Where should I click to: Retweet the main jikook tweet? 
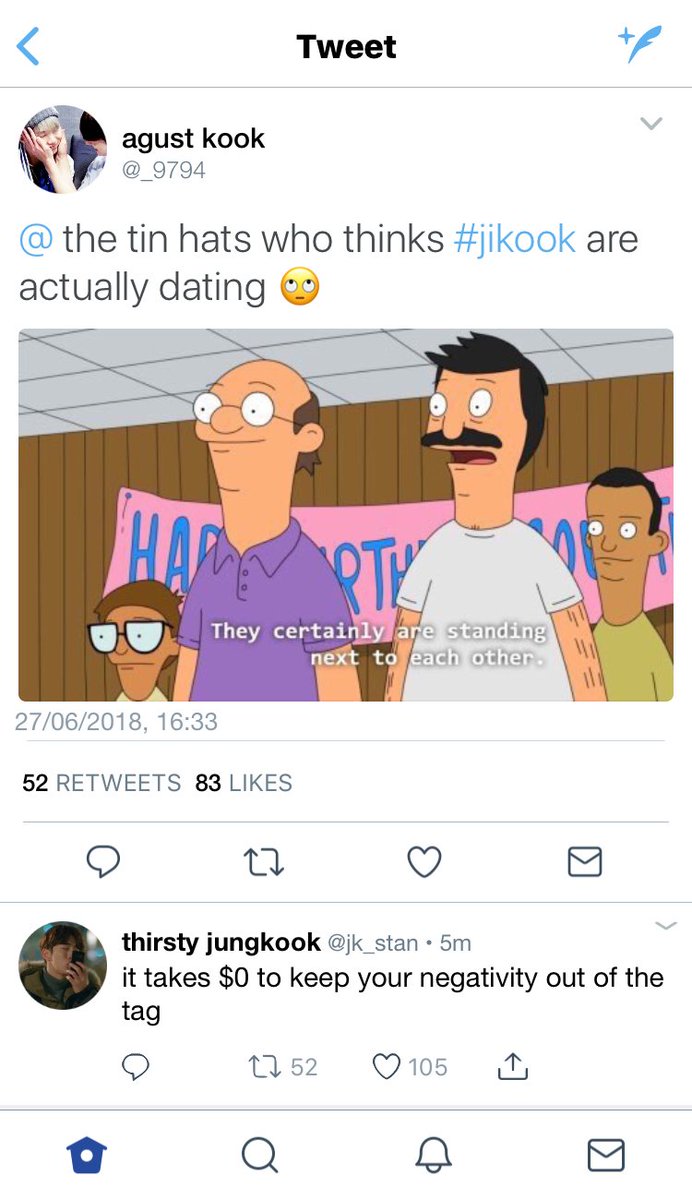tap(264, 861)
